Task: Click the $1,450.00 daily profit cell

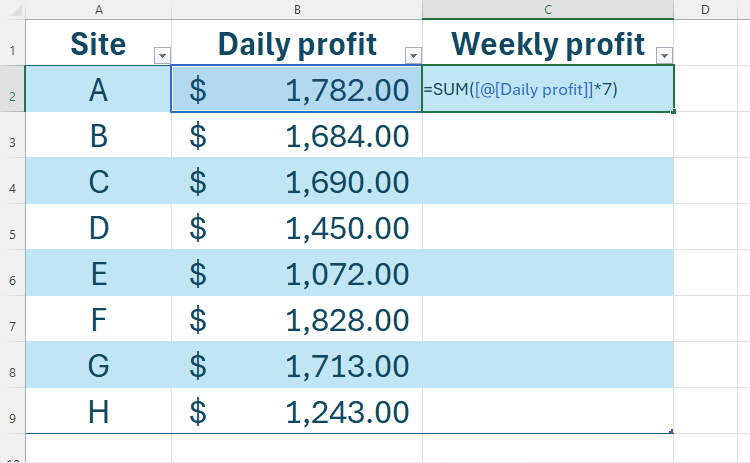Action: point(297,227)
